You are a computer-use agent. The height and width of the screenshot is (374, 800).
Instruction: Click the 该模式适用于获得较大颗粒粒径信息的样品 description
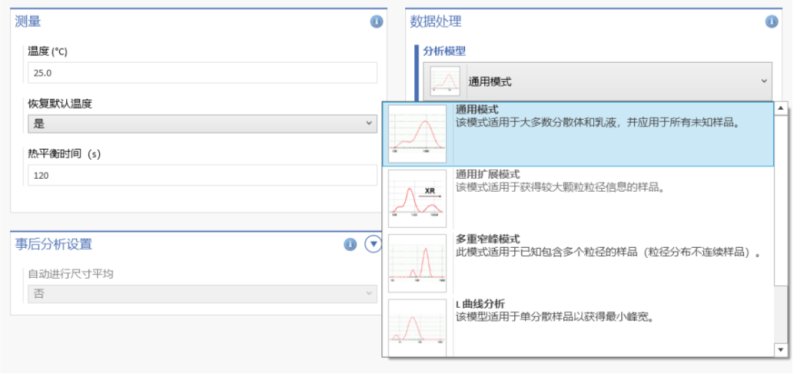(561, 188)
